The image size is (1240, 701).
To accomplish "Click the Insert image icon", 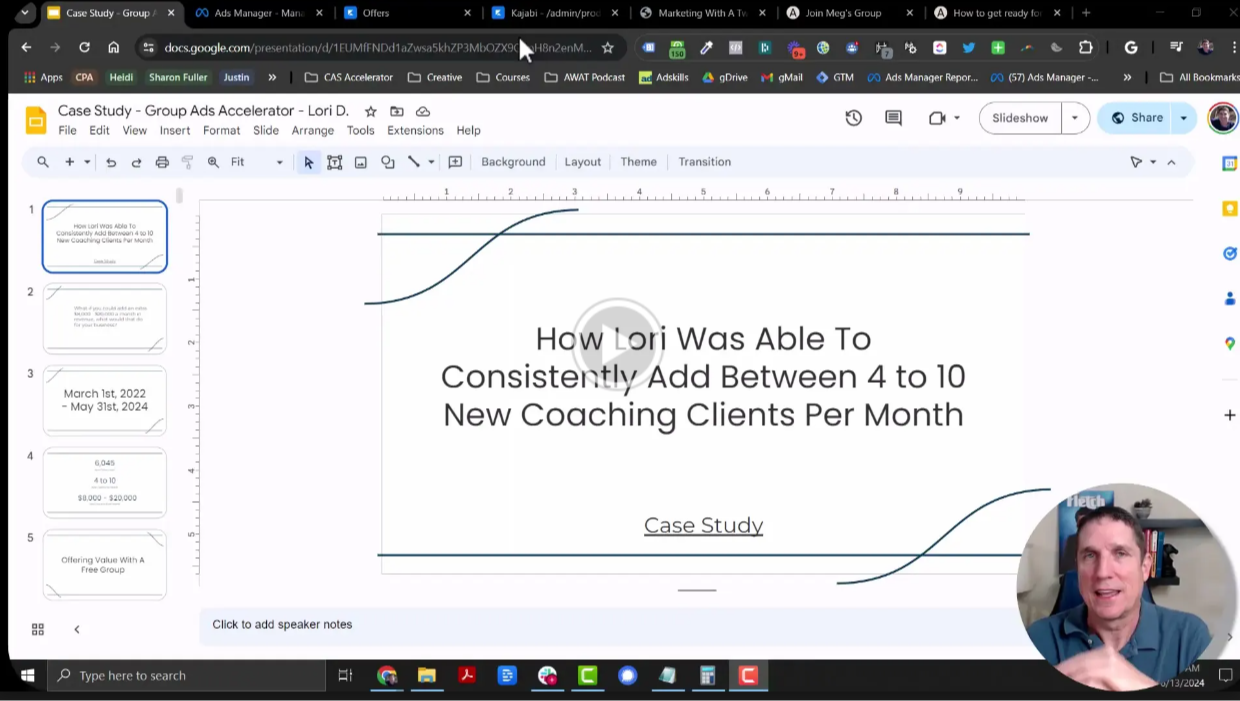I will pyautogui.click(x=361, y=162).
